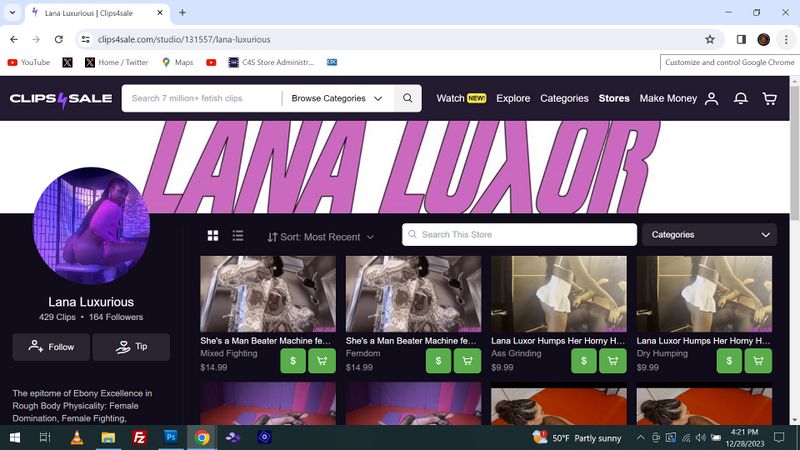
Task: Open the Windows Start menu
Action: (x=15, y=437)
